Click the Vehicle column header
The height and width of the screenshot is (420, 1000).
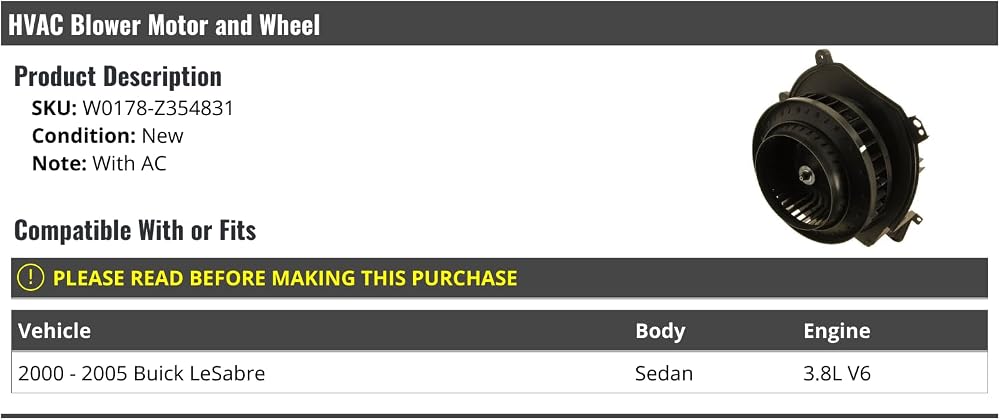pyautogui.click(x=54, y=331)
